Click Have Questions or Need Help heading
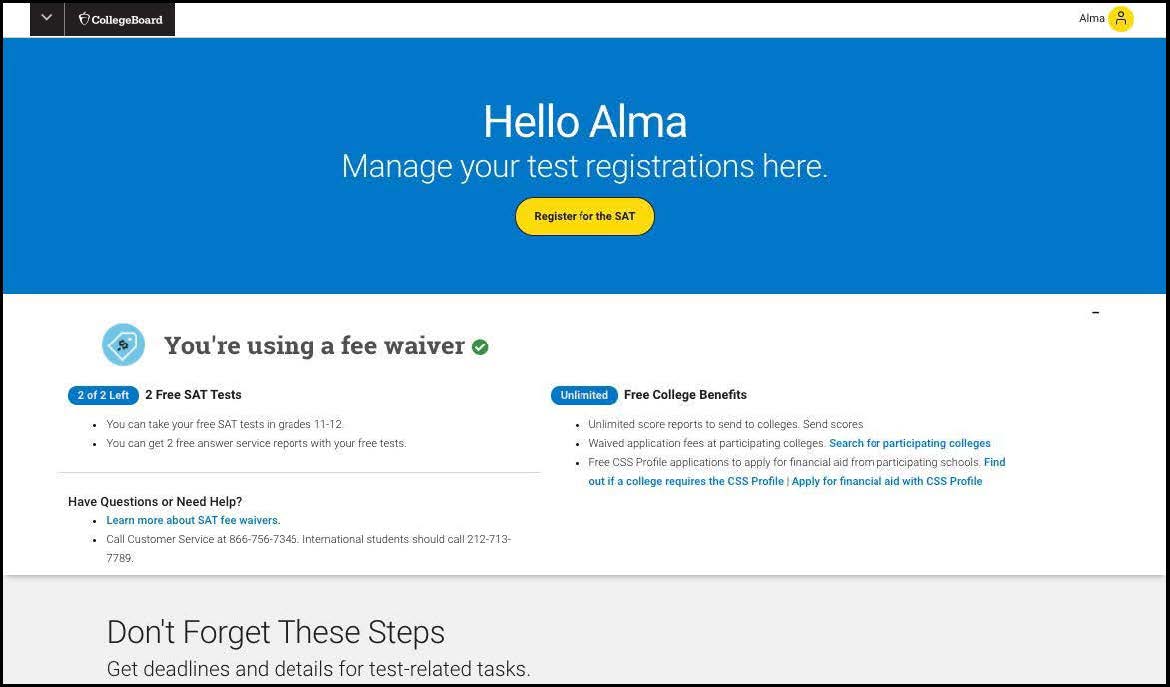 [x=155, y=501]
